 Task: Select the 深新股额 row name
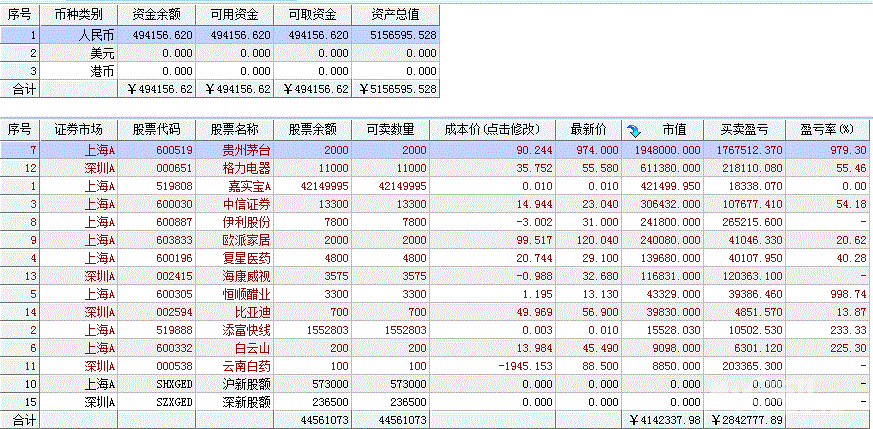coord(246,402)
